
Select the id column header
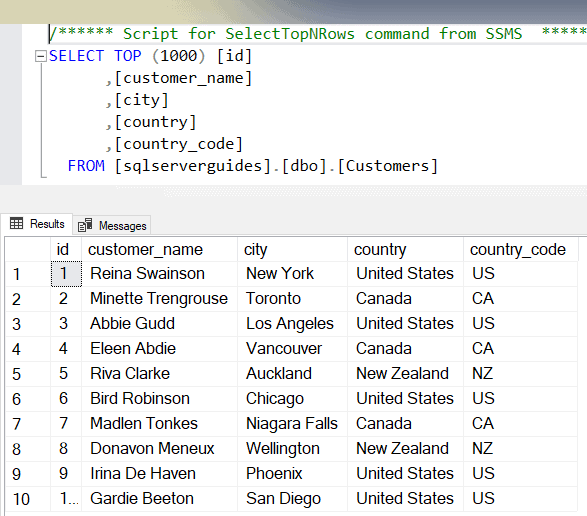pyautogui.click(x=66, y=249)
